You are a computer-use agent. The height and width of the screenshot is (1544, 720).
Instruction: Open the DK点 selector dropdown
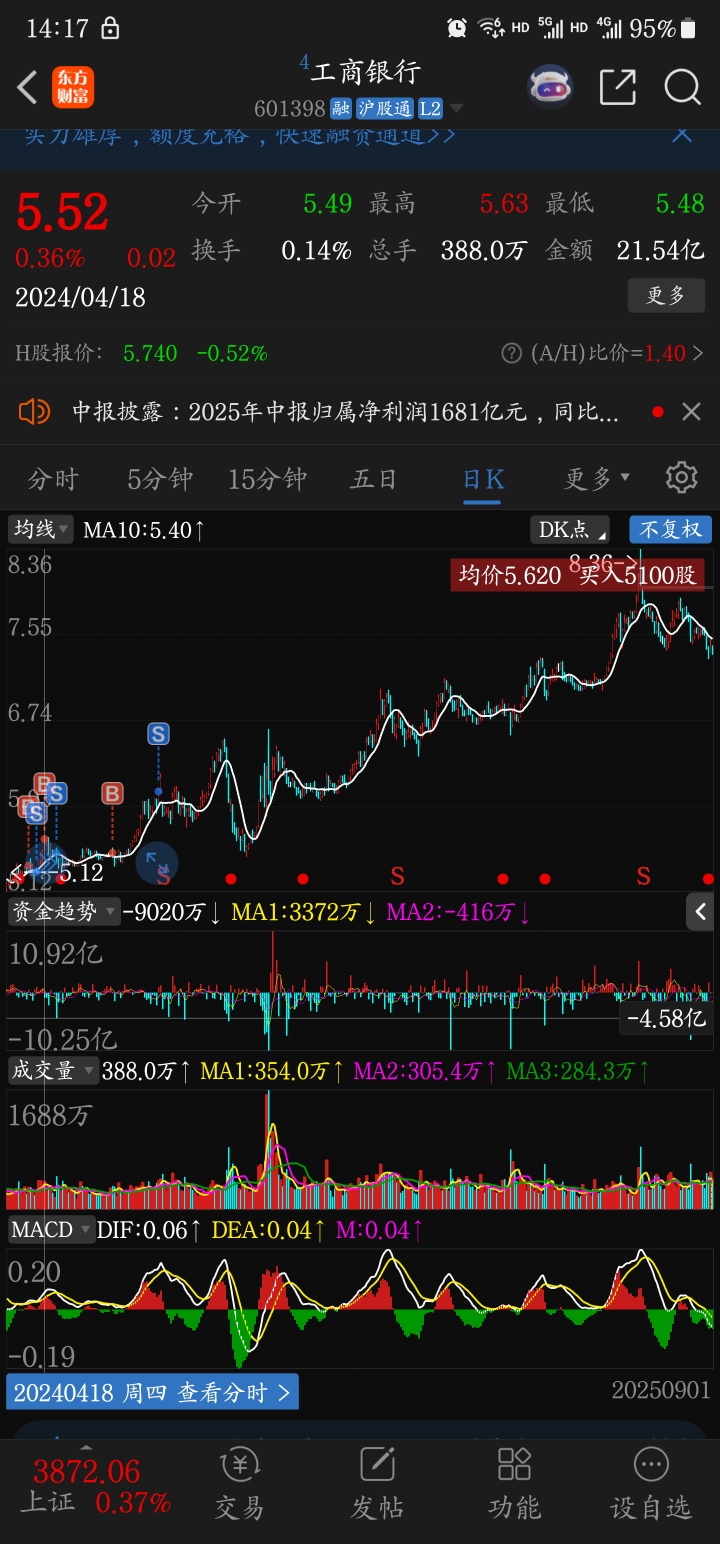click(x=571, y=529)
